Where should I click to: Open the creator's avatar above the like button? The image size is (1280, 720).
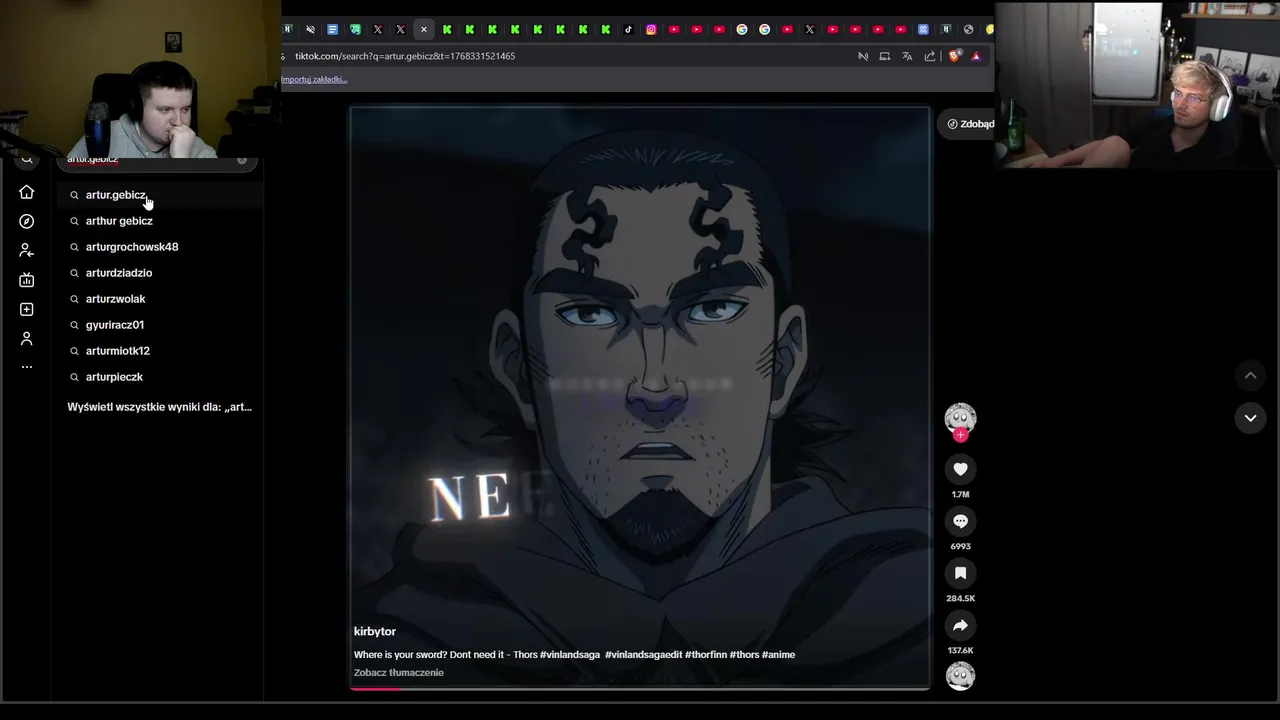(960, 417)
